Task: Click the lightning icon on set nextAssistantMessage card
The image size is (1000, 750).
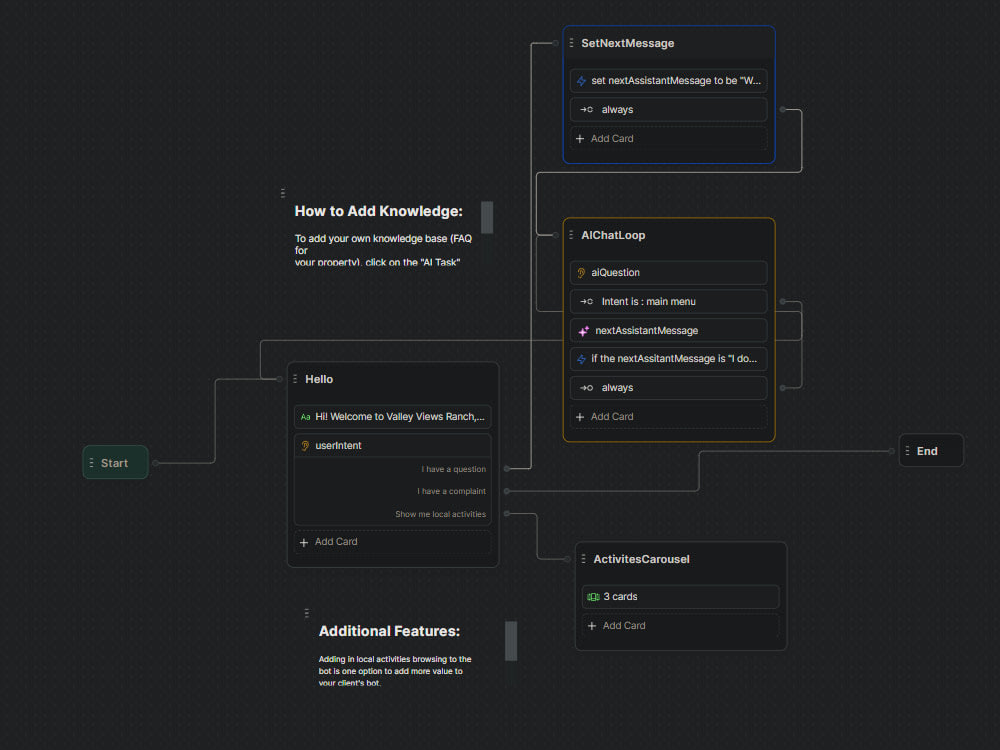Action: pos(581,81)
